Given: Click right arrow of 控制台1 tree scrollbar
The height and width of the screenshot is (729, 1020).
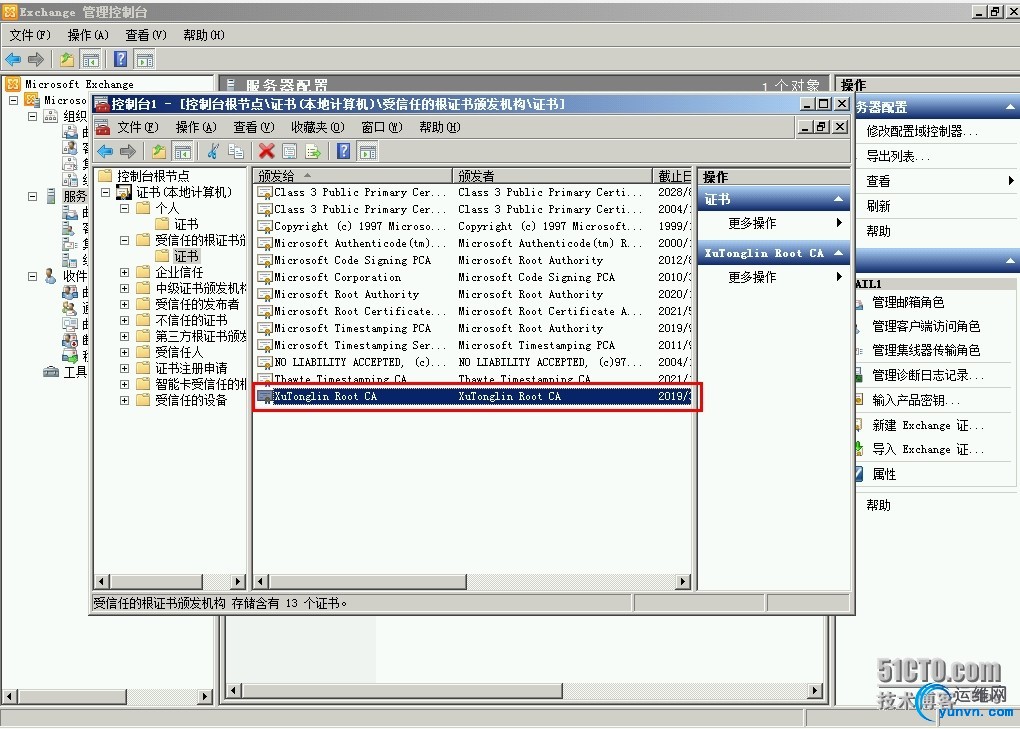Looking at the screenshot, I should pyautogui.click(x=238, y=581).
